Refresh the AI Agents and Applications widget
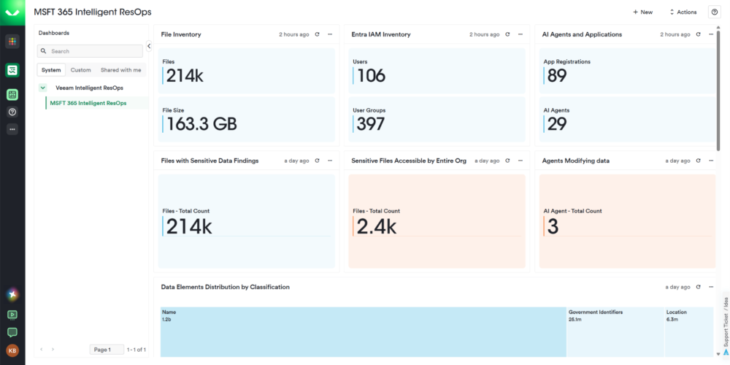The image size is (730, 365). pos(698,34)
